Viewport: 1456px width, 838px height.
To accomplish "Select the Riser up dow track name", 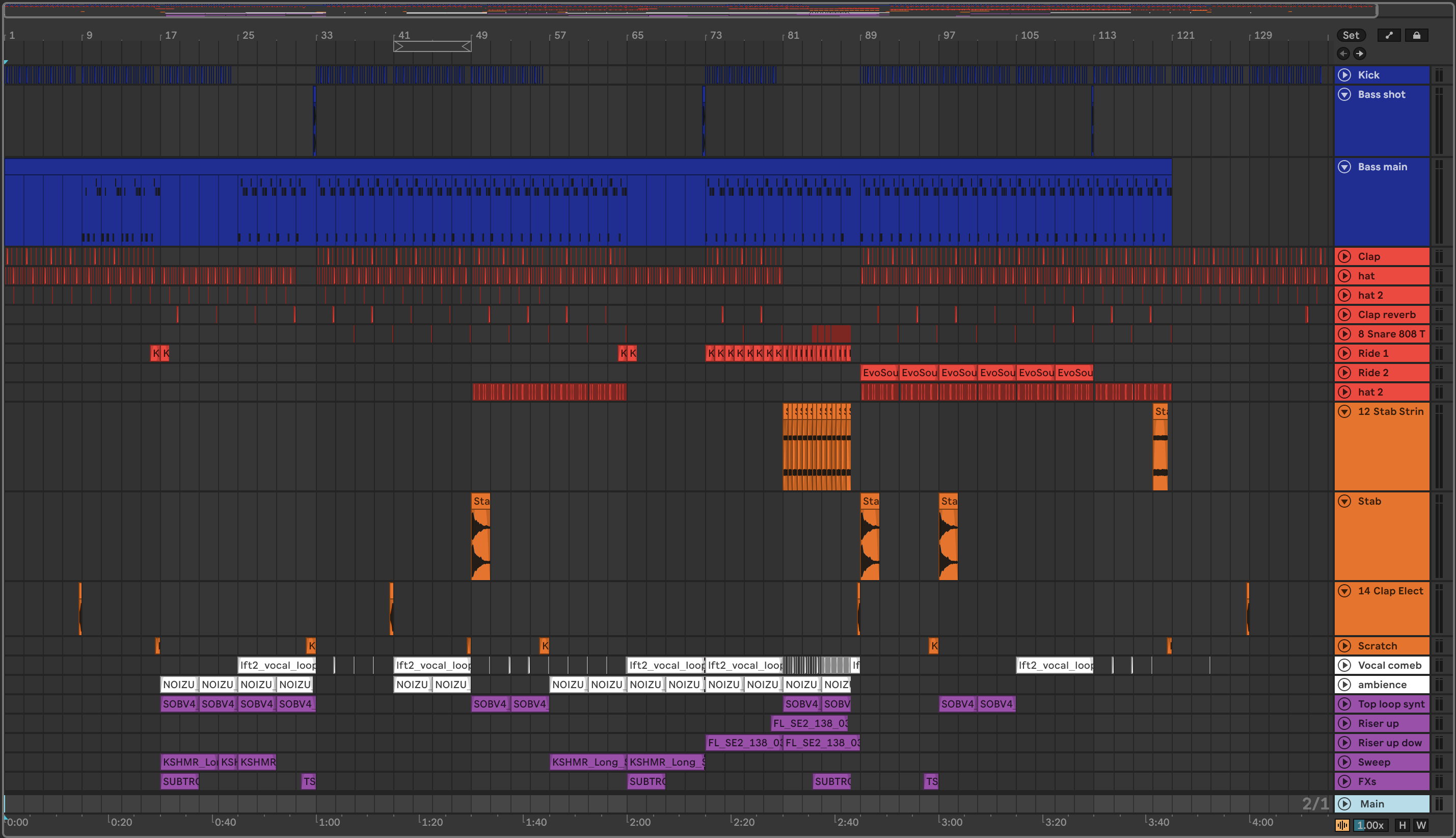I will point(1389,743).
